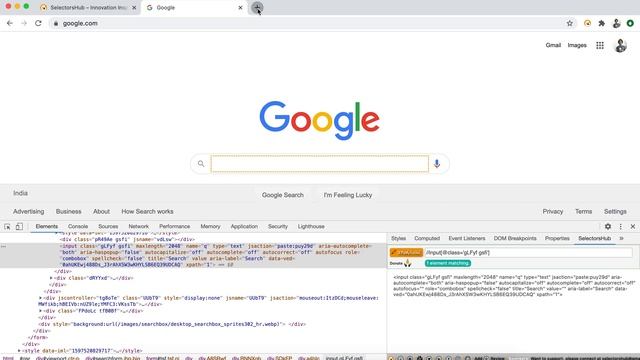The image size is (640, 360).
Task: Click the Google Search button
Action: click(283, 195)
